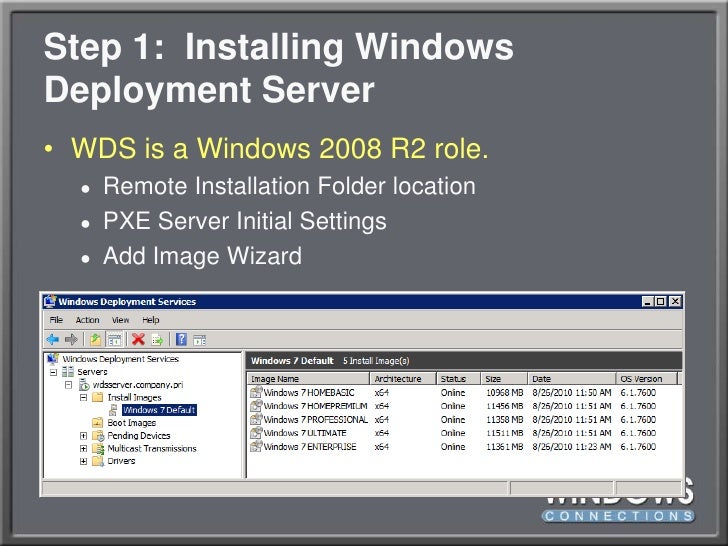Click the 11358 MB size cell
Viewport: 728px width, 546px height.
point(505,420)
